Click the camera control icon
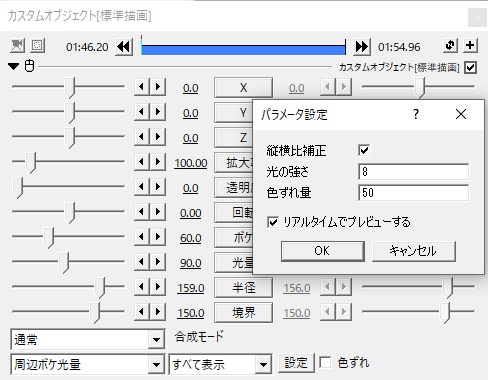The width and height of the screenshot is (488, 380). (x=17, y=45)
